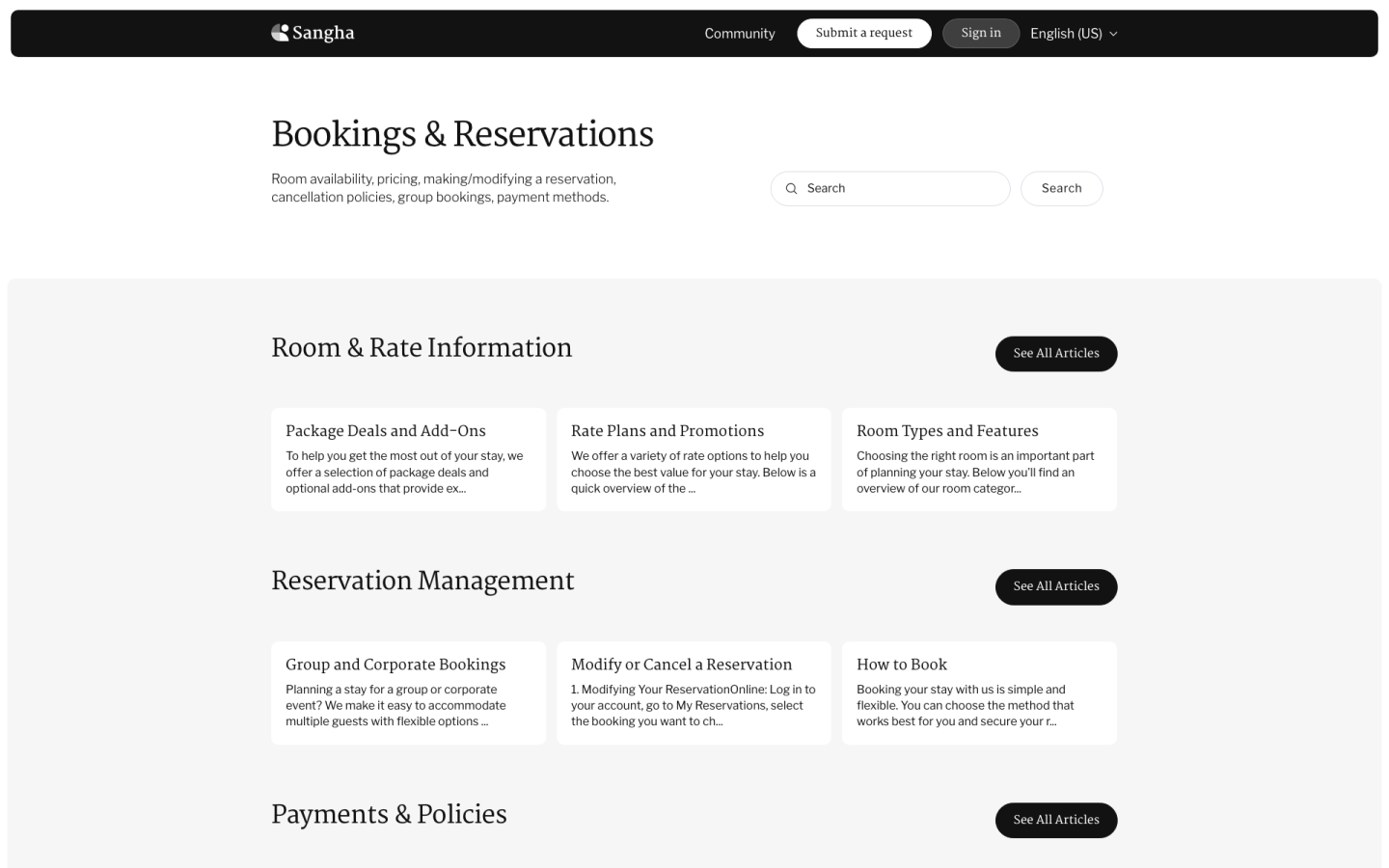Screen dimensions: 1389x868
Task: See all Room & Rate Information articles
Action: [x=1055, y=354]
